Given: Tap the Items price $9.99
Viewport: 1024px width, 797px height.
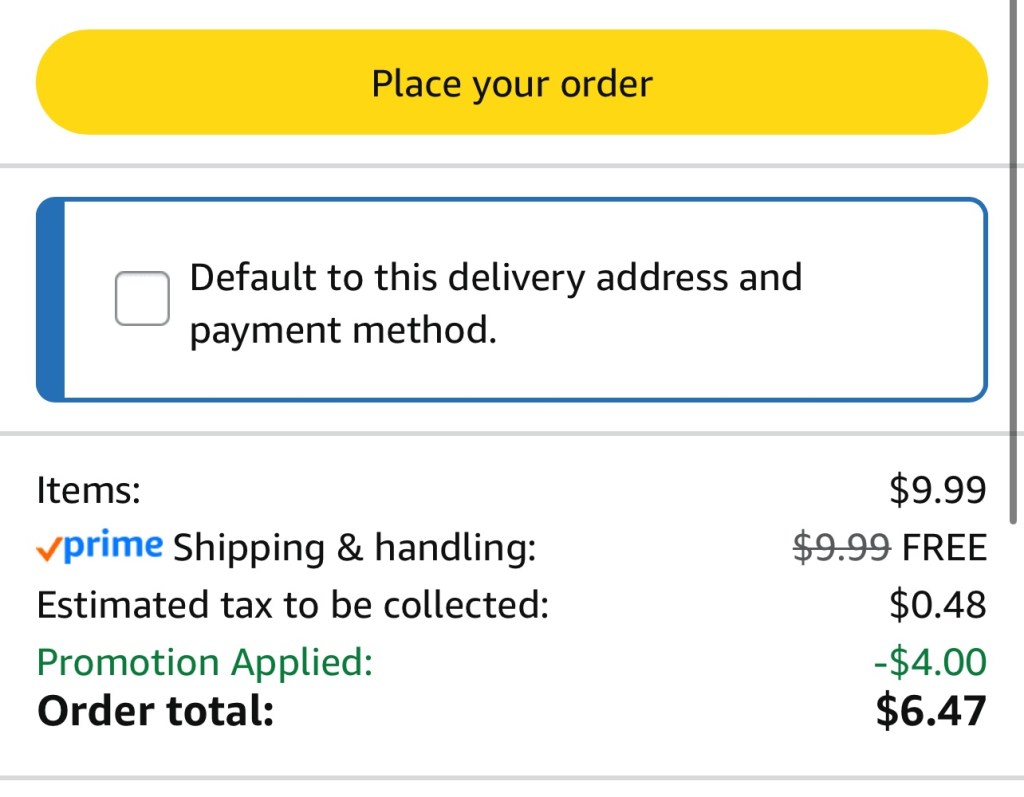Looking at the screenshot, I should pyautogui.click(x=937, y=490).
